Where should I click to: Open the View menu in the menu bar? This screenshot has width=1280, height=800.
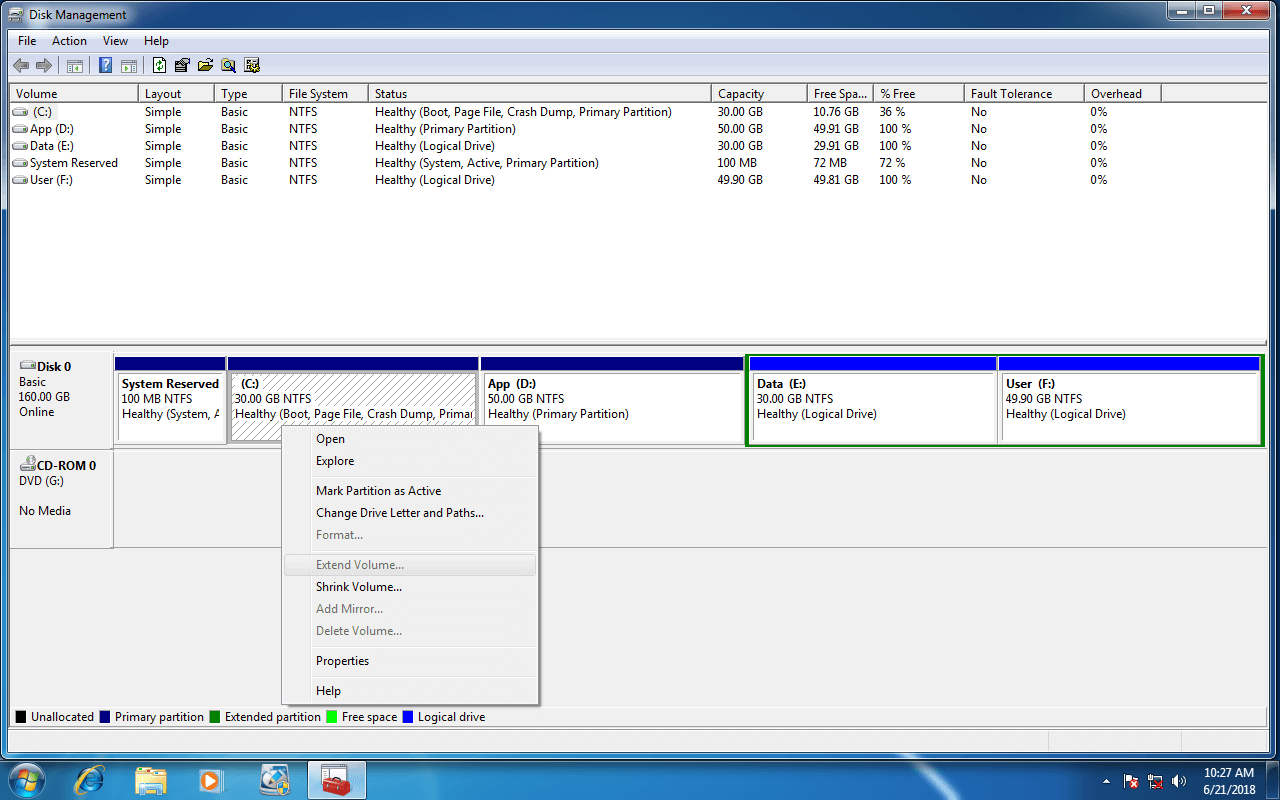click(115, 41)
